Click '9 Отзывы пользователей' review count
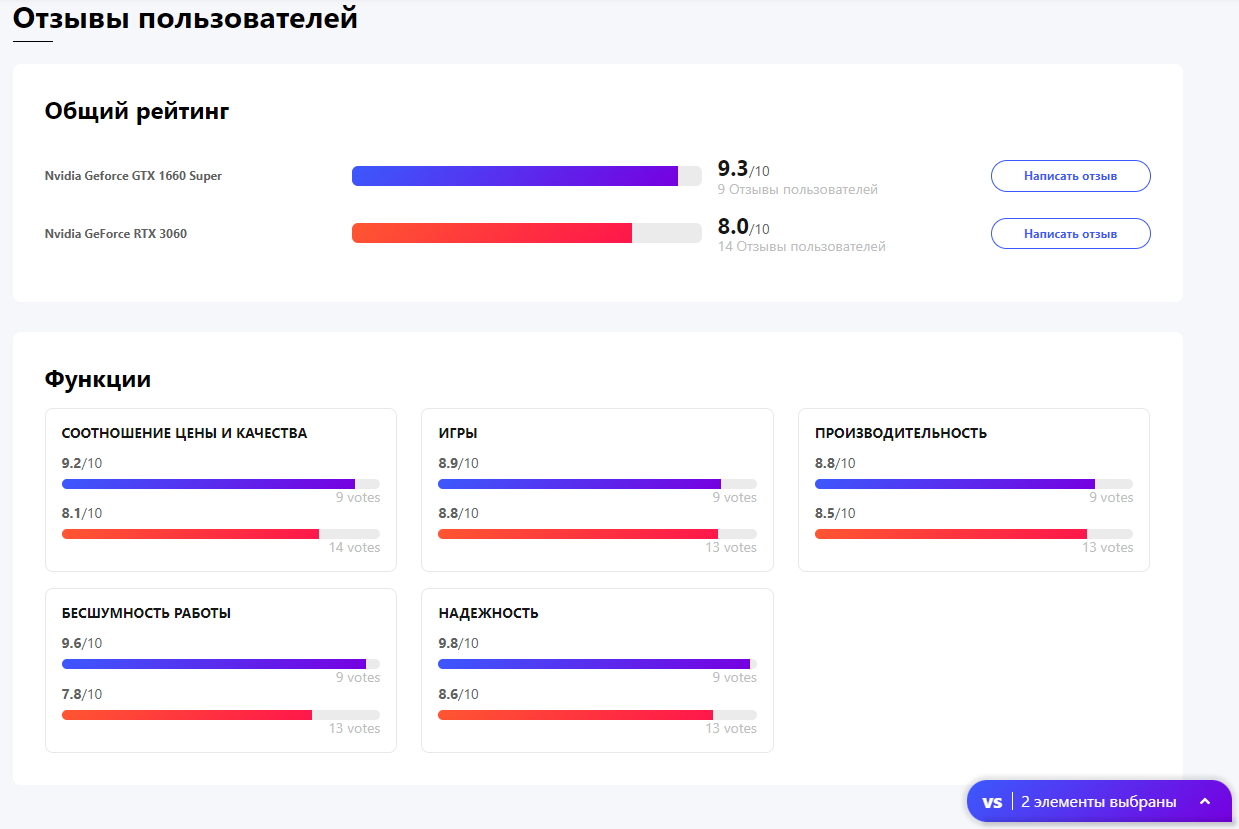This screenshot has height=829, width=1239. (x=798, y=189)
